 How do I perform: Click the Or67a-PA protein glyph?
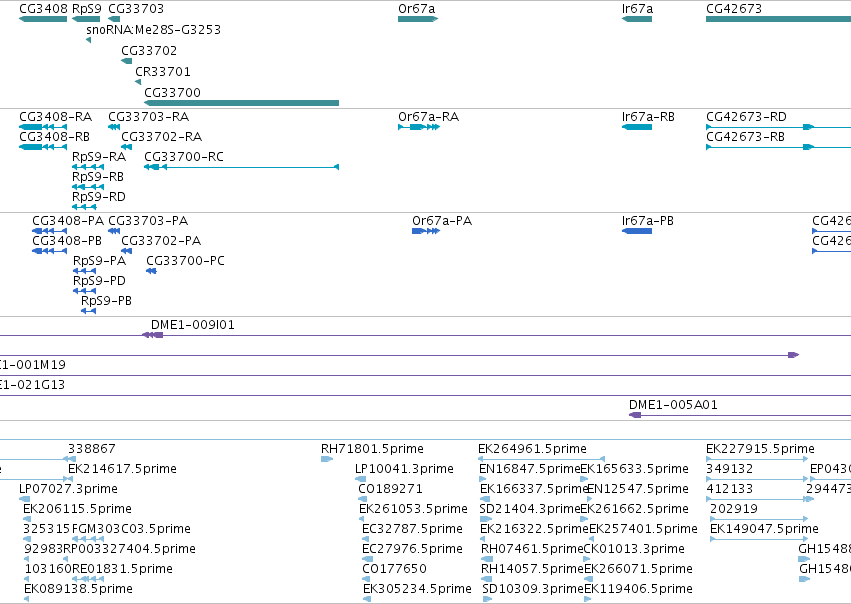(x=426, y=231)
